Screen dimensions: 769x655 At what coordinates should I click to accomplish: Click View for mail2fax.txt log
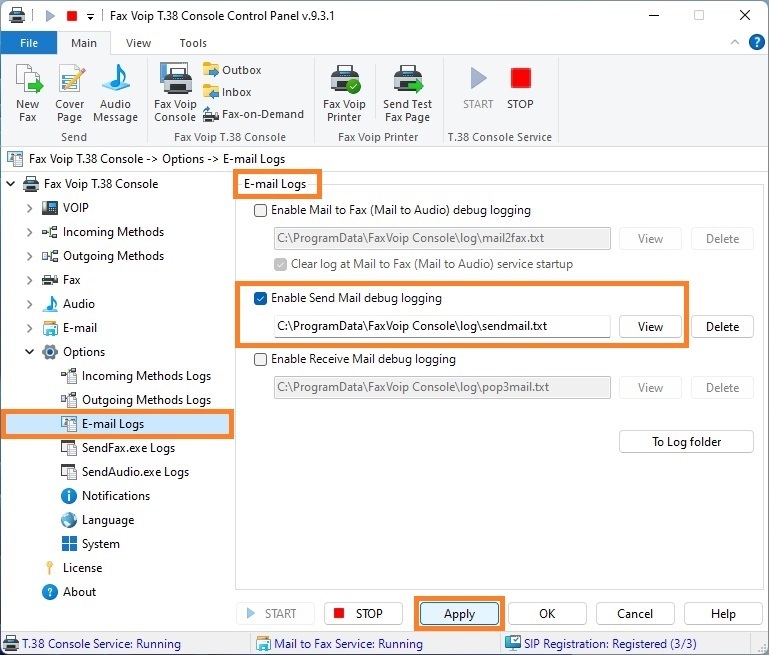click(x=650, y=239)
